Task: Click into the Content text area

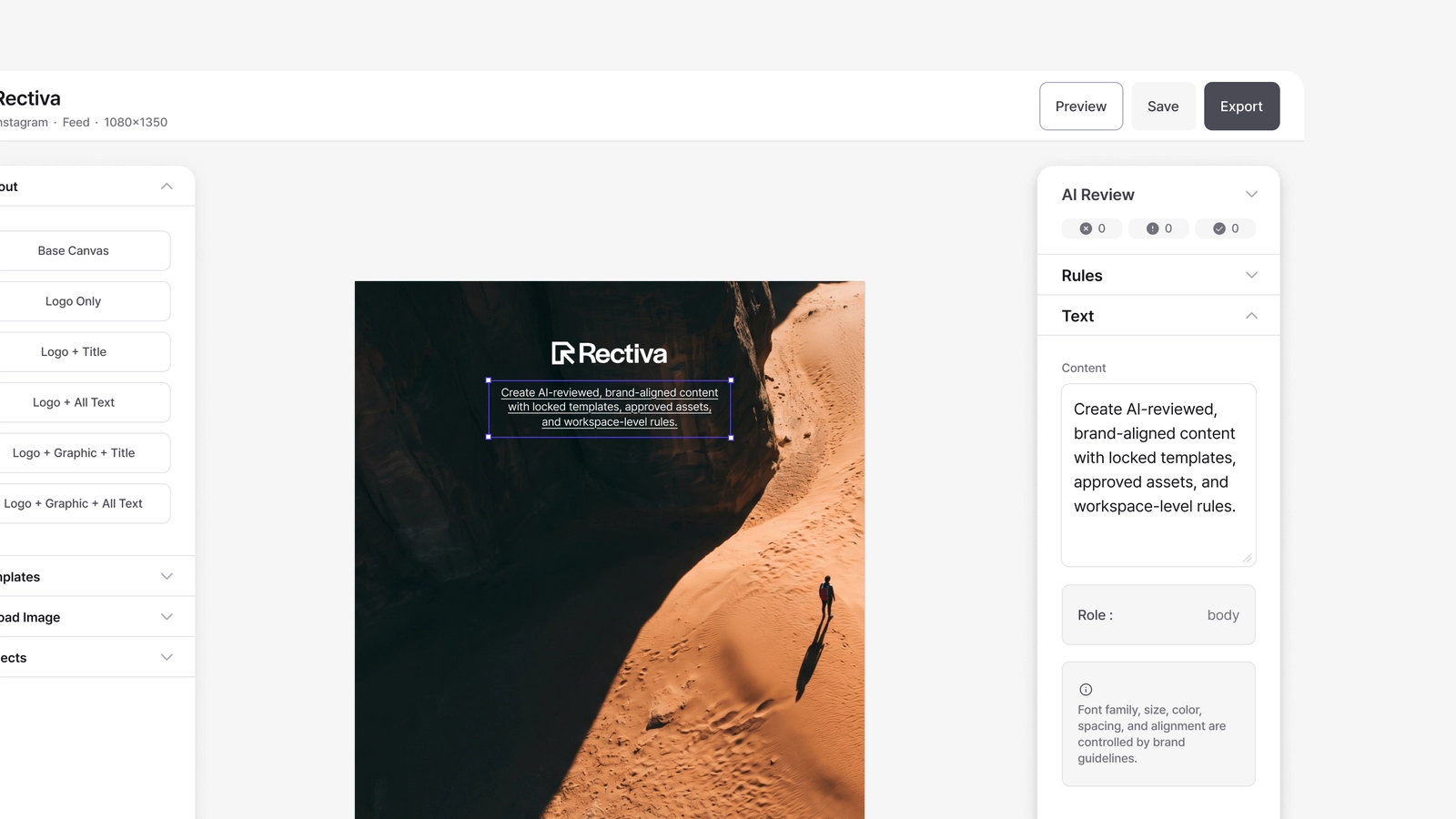Action: [1158, 475]
